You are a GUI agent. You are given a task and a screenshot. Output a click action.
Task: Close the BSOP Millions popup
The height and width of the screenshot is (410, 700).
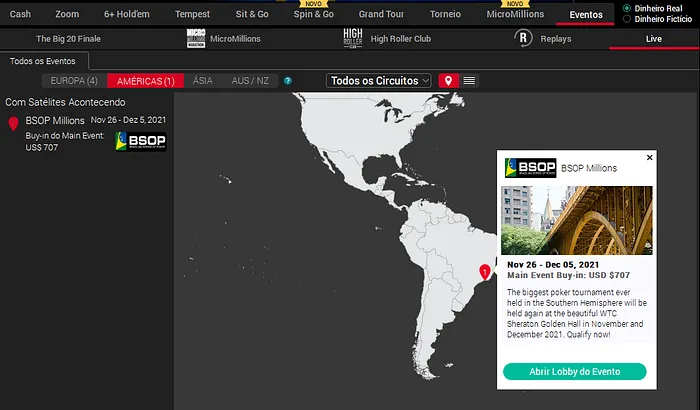(x=649, y=157)
